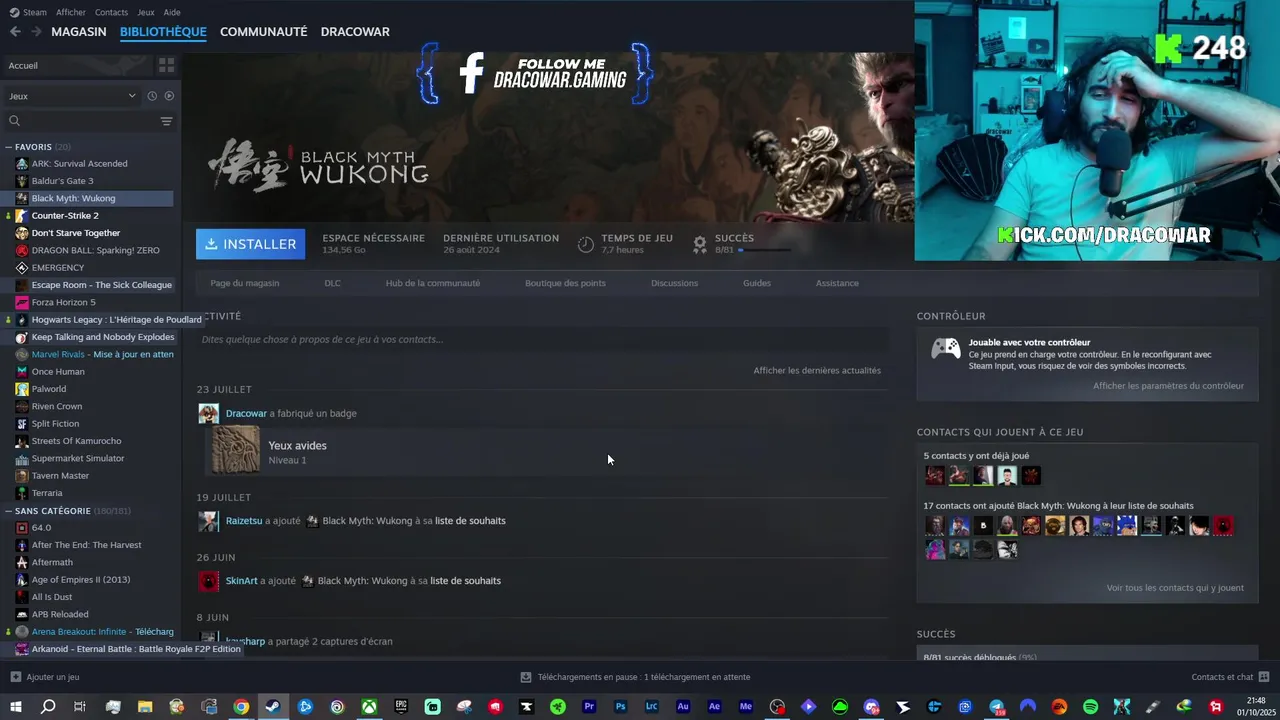The width and height of the screenshot is (1280, 720).
Task: Click Voir tous les contacts qui y jouent
Action: [x=1175, y=588]
